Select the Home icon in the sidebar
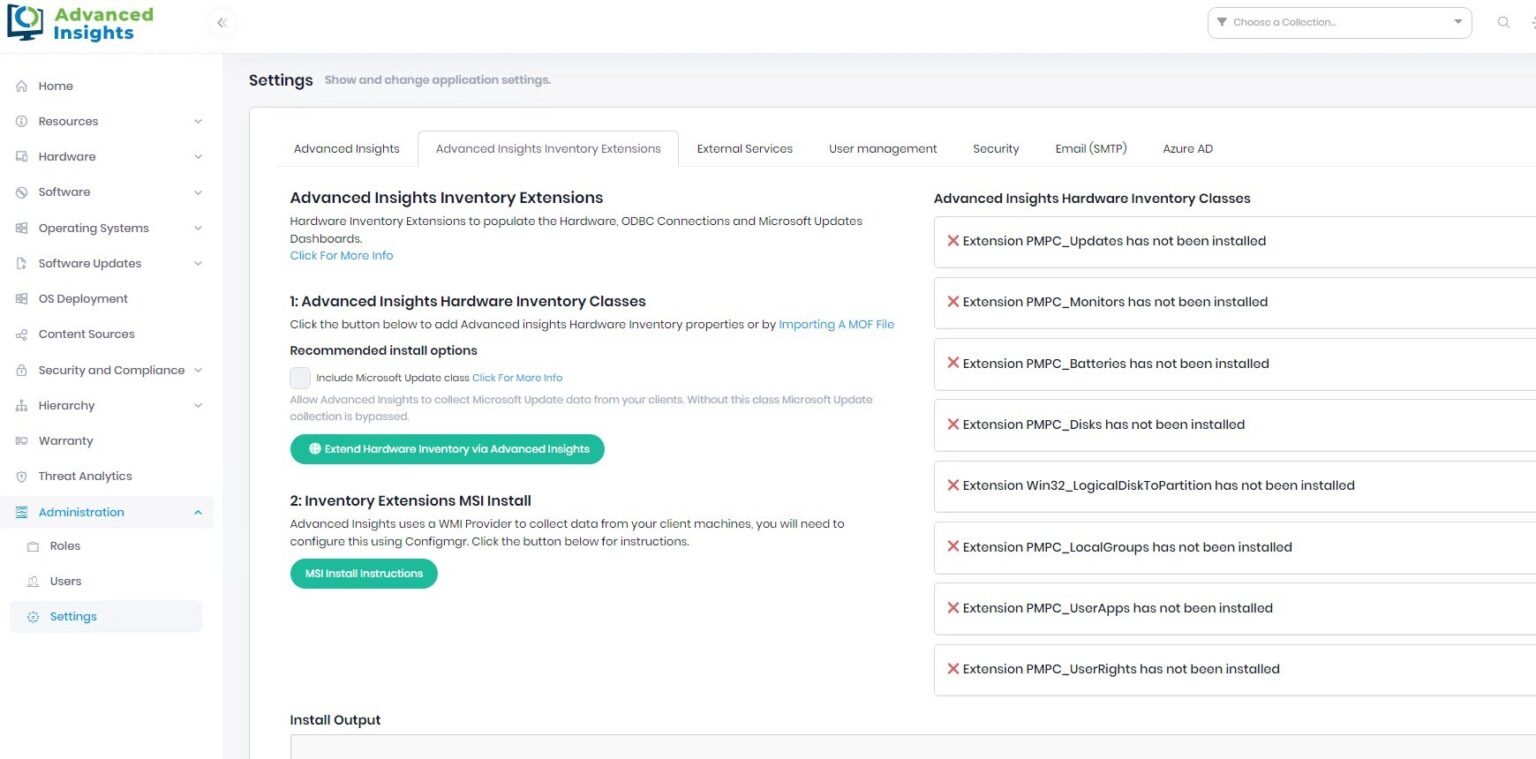Screen dimensions: 1536x759 pyautogui.click(x=22, y=86)
